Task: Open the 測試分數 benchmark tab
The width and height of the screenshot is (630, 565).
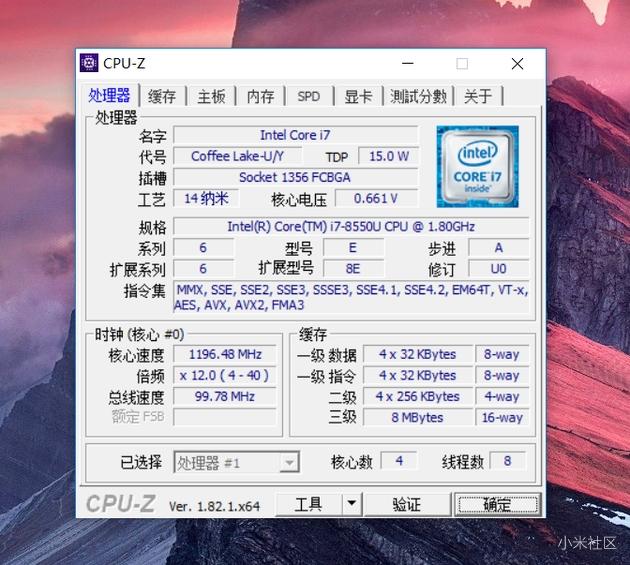Action: [419, 96]
